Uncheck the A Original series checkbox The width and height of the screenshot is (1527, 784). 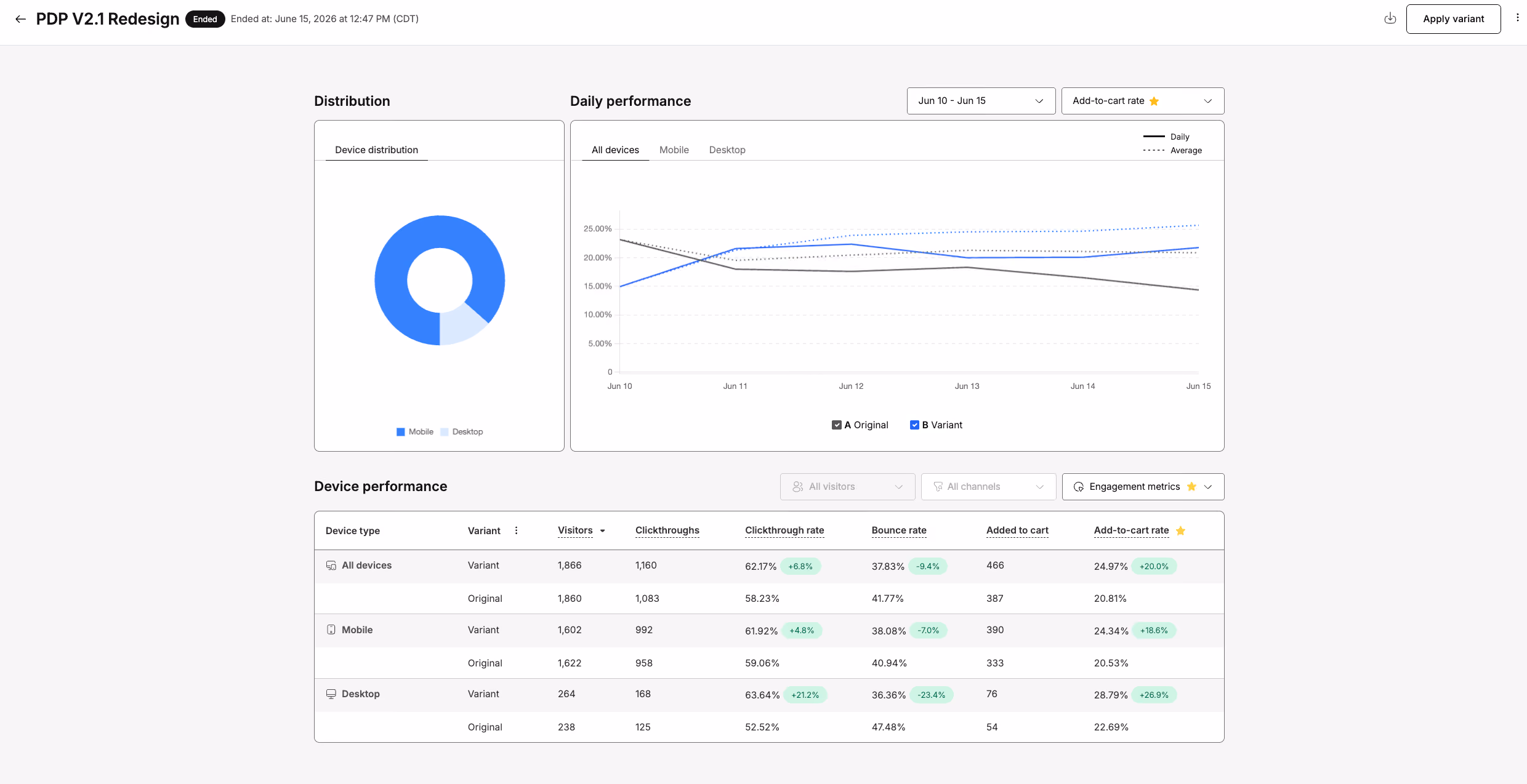click(x=836, y=425)
